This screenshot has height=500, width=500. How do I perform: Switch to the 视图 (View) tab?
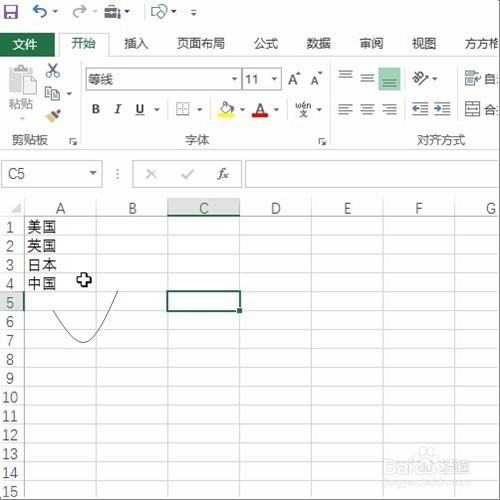click(x=424, y=44)
